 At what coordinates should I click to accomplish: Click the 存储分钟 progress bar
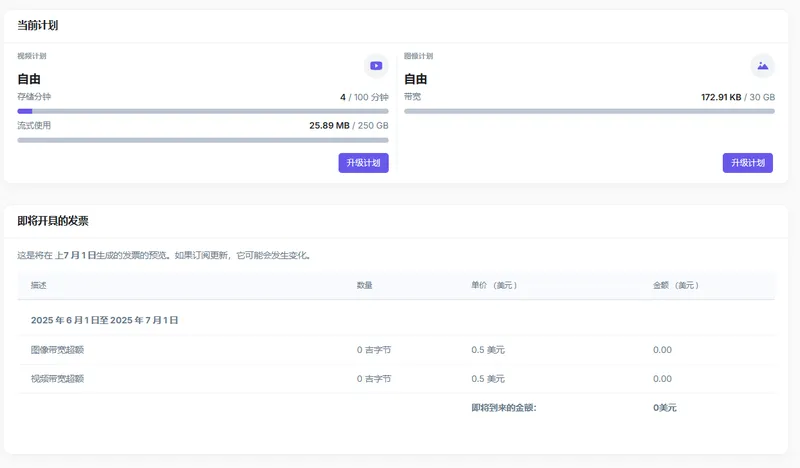[203, 111]
